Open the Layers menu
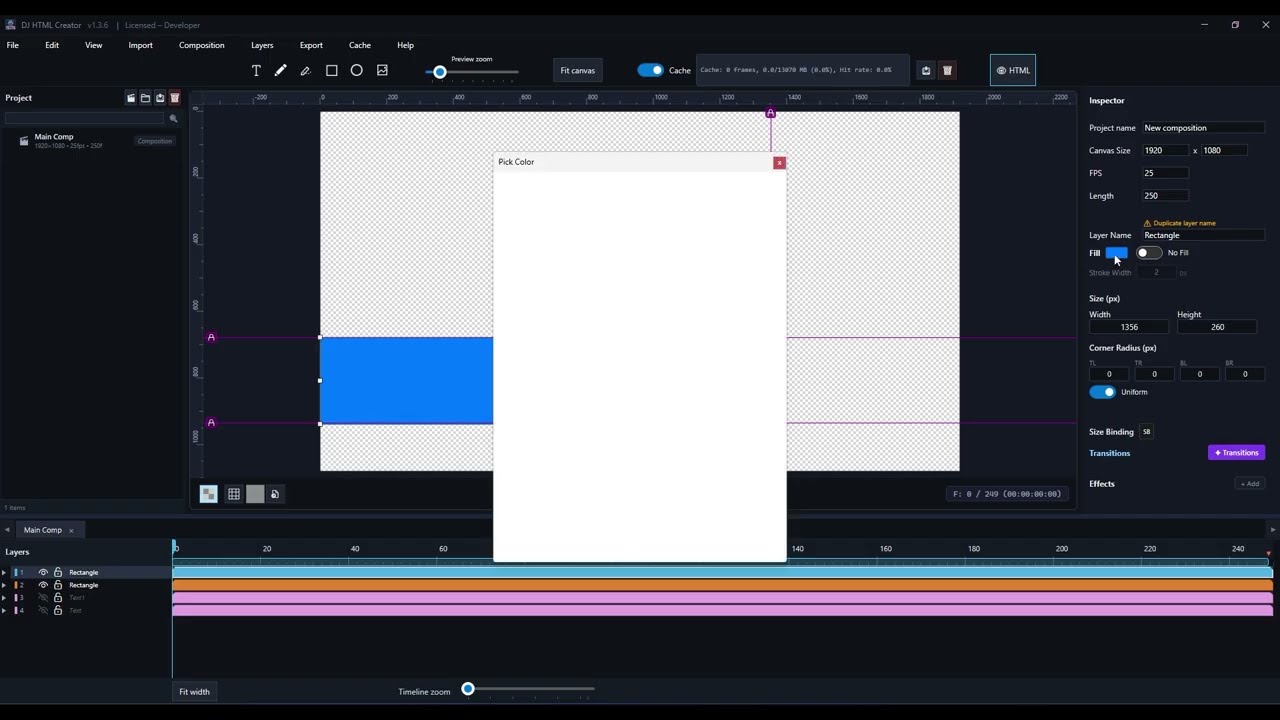This screenshot has height=720, width=1280. (262, 45)
